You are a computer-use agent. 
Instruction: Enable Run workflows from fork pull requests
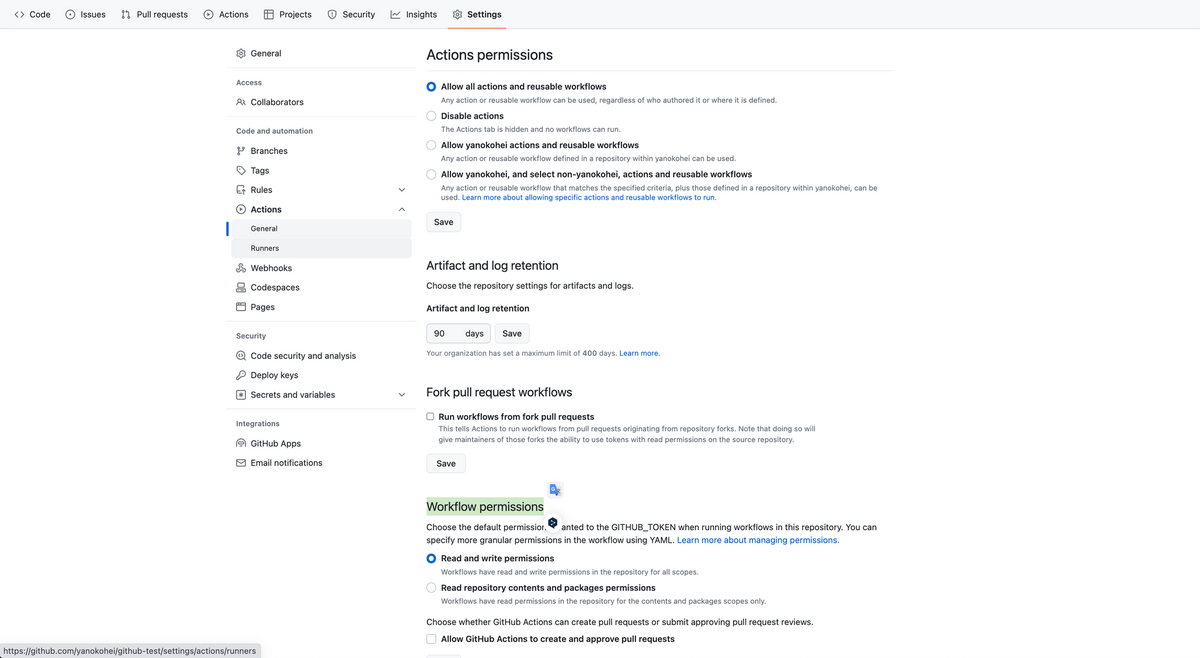click(430, 416)
